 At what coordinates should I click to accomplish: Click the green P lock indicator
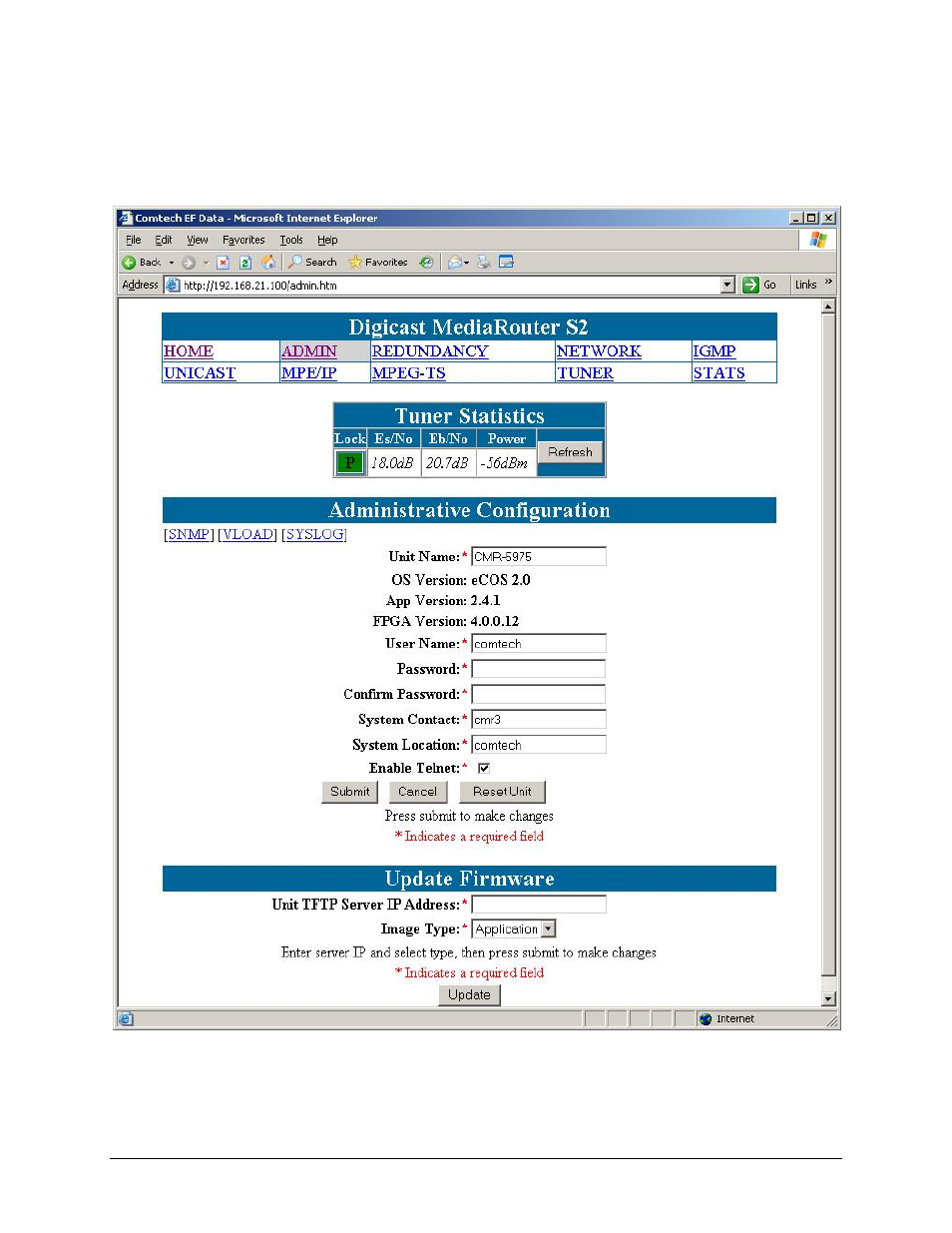click(x=349, y=463)
